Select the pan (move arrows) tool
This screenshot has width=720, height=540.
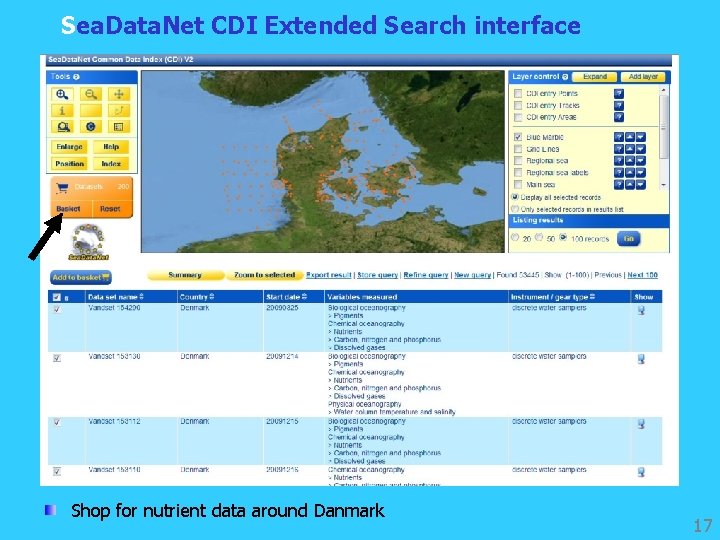coord(119,95)
